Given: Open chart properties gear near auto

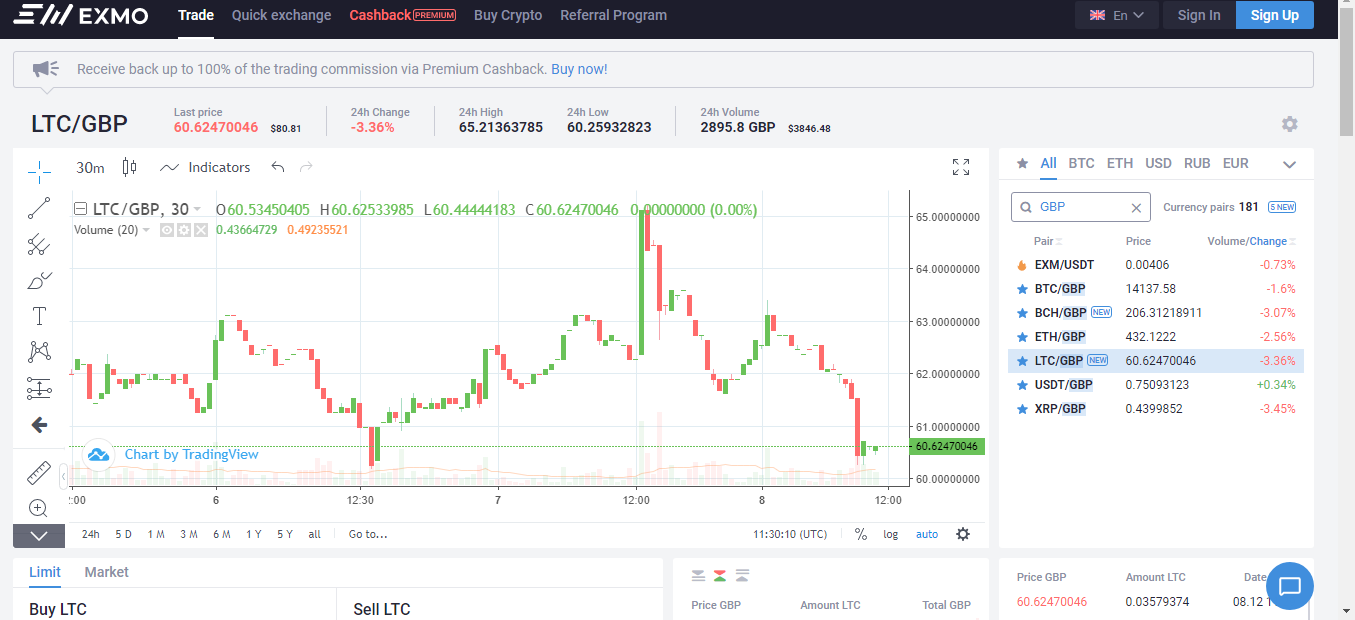Looking at the screenshot, I should 963,534.
